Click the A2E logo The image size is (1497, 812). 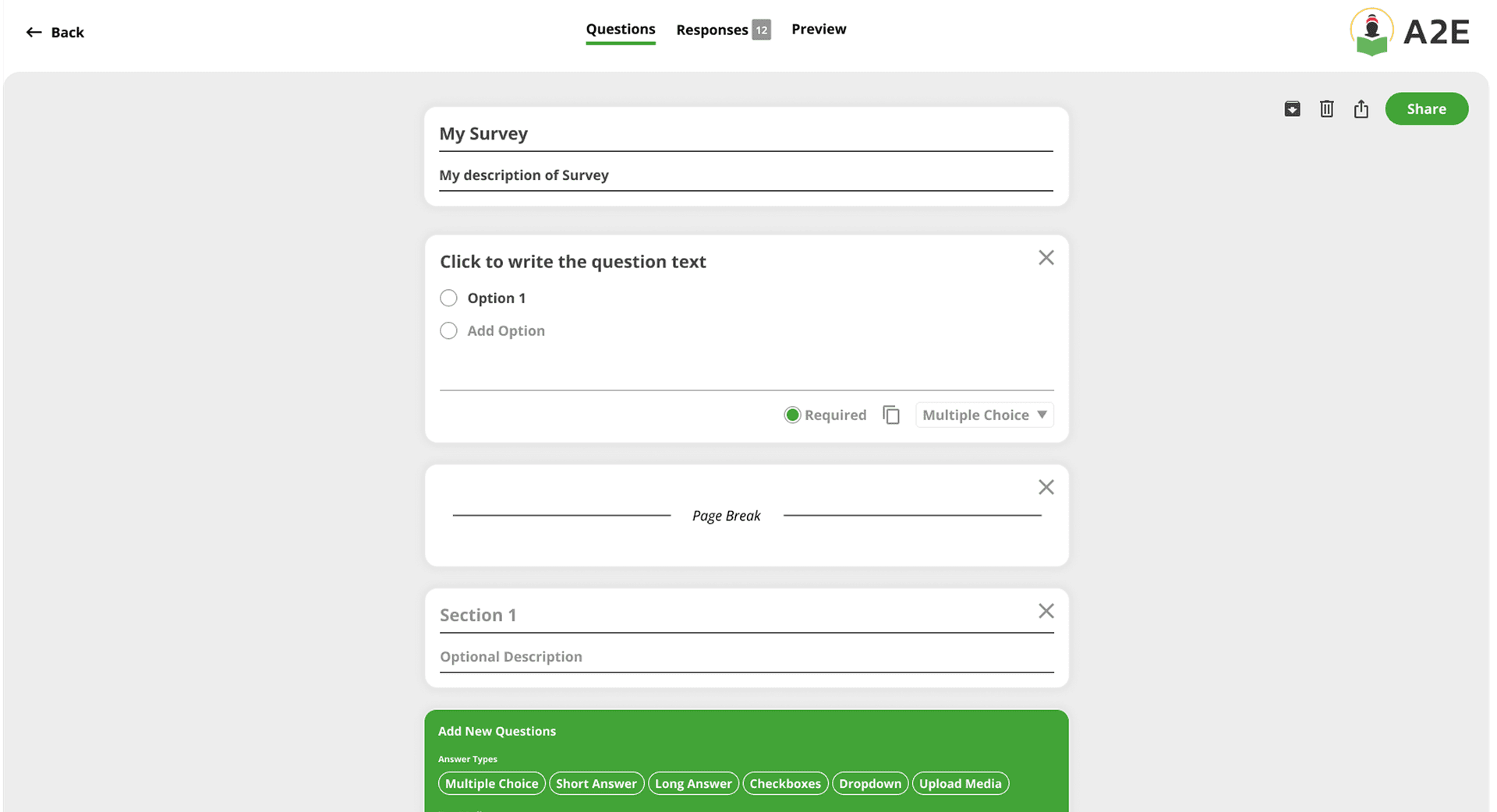click(1410, 33)
